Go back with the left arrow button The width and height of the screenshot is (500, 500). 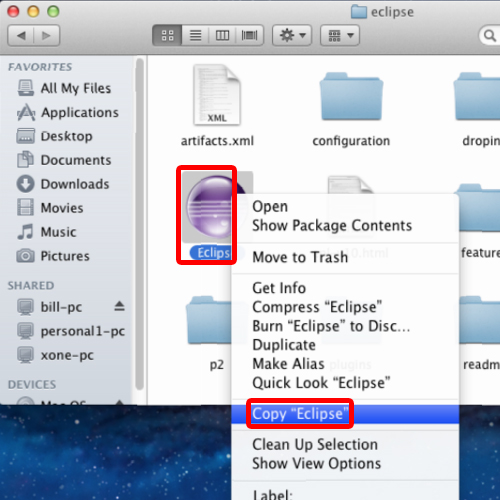pyautogui.click(x=21, y=35)
